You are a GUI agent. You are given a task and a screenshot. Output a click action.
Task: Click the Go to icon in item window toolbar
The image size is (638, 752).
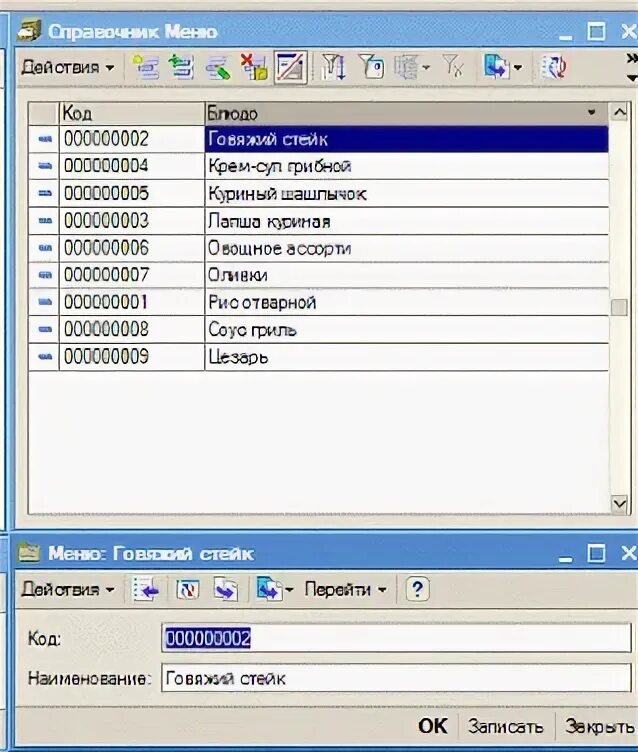268,589
